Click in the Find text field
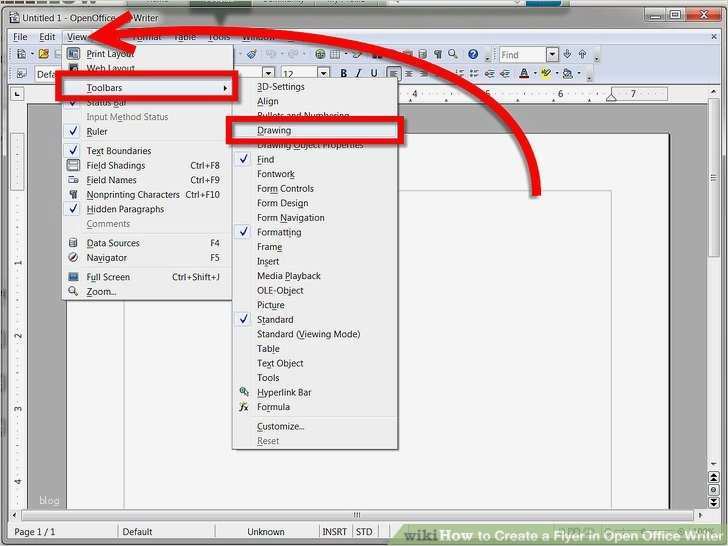This screenshot has height=546, width=728. (x=523, y=55)
